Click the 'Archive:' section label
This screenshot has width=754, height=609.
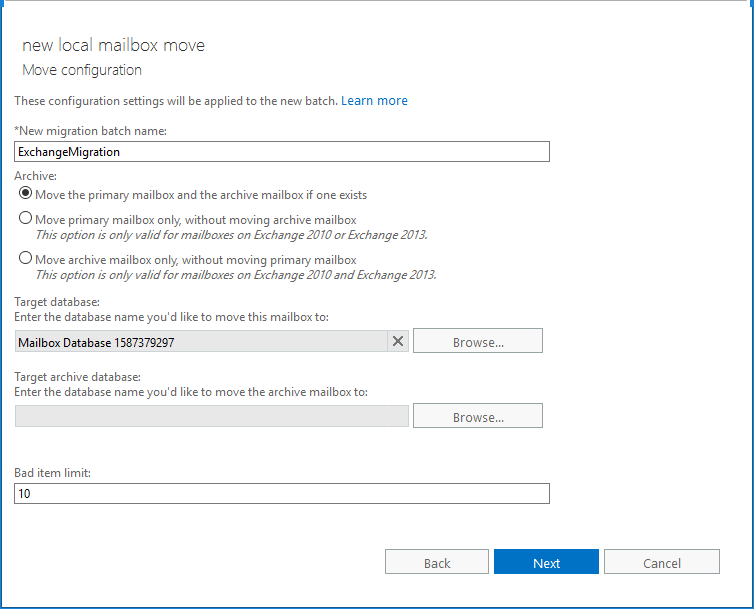coord(35,175)
